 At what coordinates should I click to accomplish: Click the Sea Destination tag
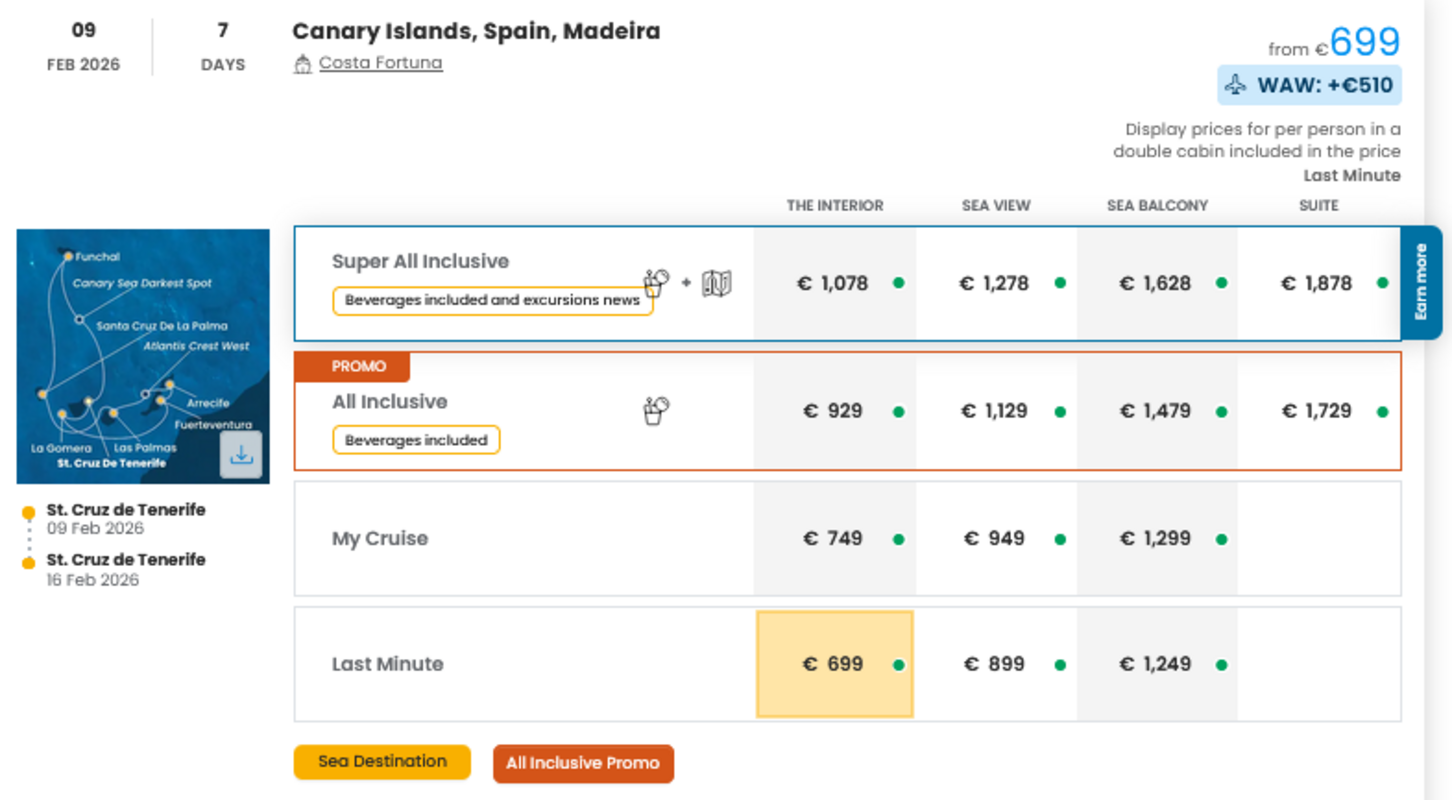[x=382, y=762]
